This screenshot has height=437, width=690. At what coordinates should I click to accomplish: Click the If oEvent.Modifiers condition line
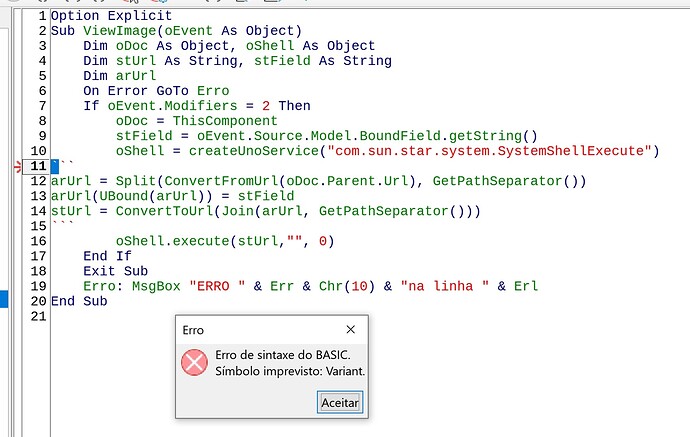[x=197, y=106]
